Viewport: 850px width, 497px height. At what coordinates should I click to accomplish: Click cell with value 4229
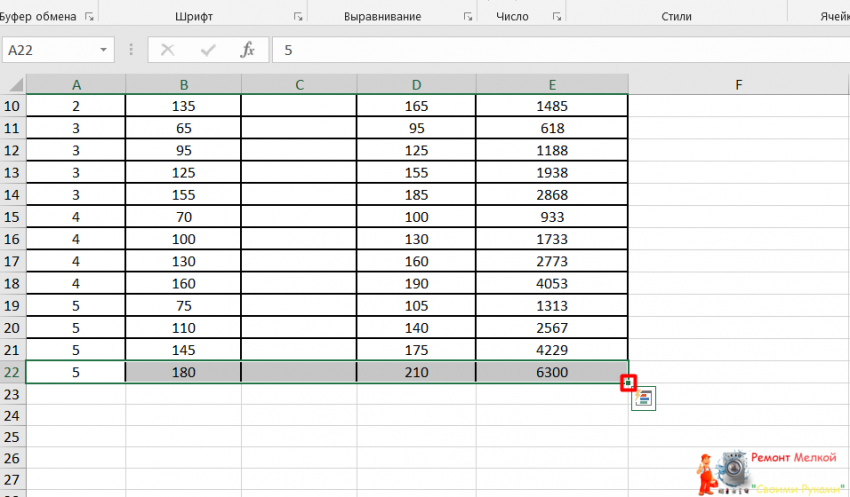tap(552, 350)
